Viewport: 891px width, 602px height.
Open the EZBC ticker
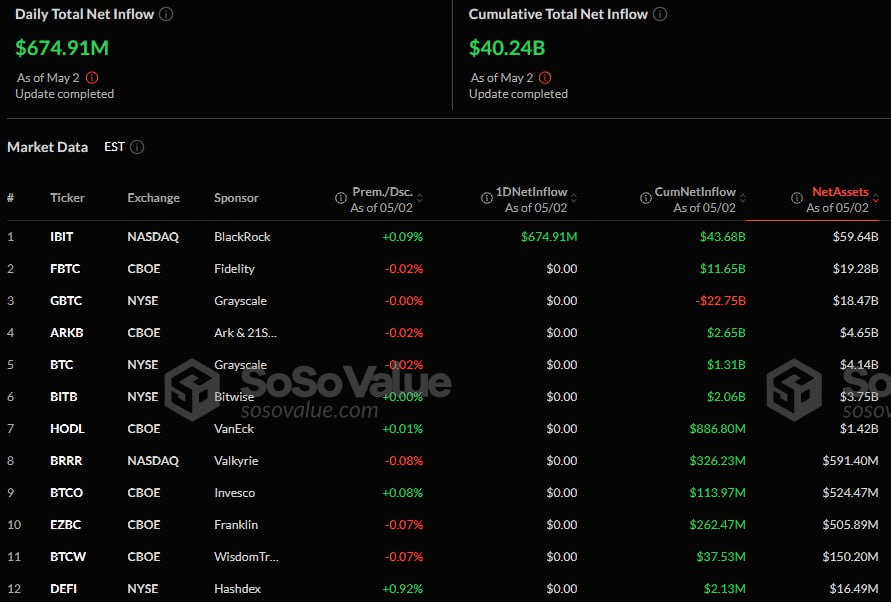[65, 525]
